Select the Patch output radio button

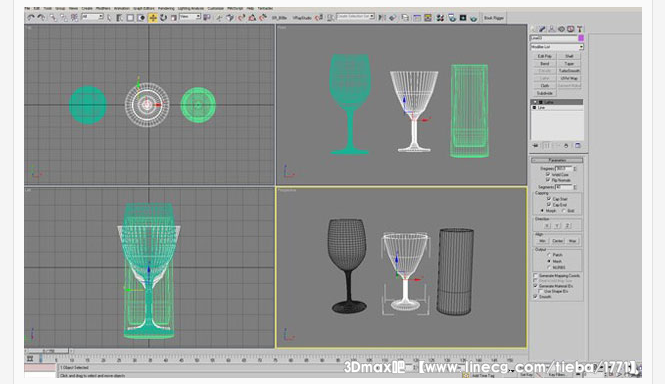(549, 255)
